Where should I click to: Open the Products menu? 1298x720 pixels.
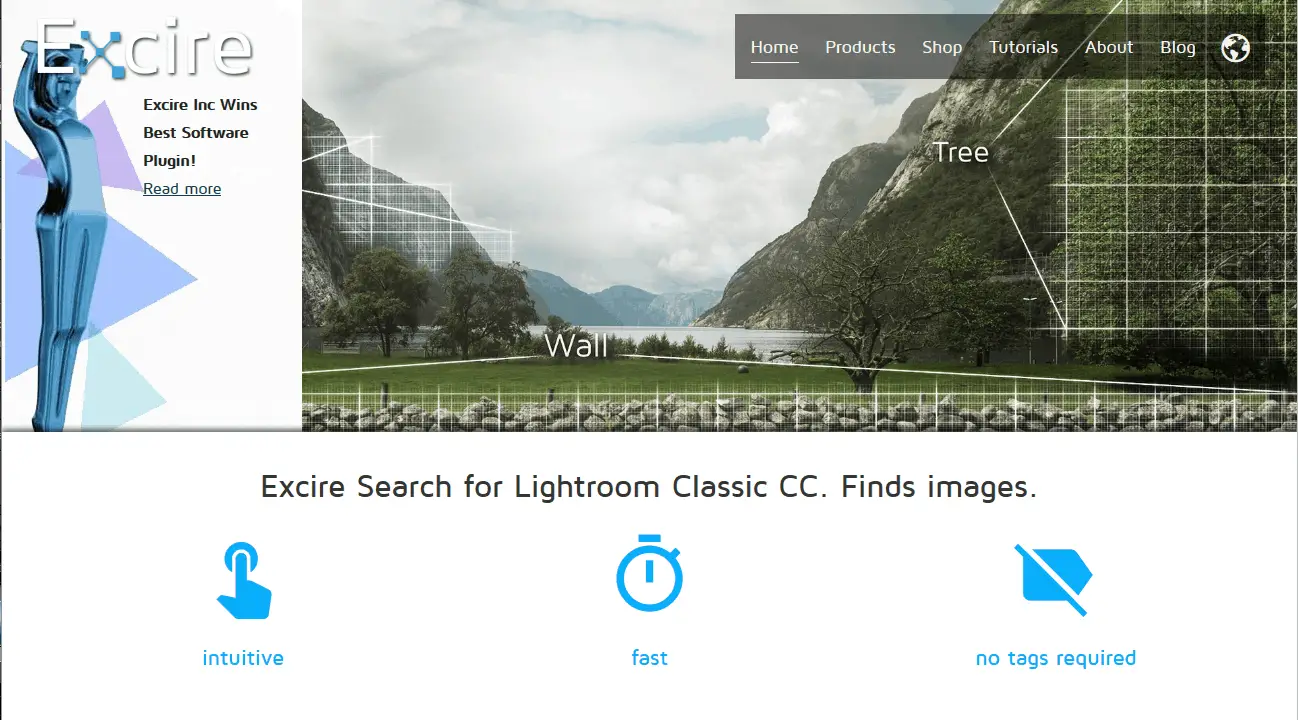point(860,47)
